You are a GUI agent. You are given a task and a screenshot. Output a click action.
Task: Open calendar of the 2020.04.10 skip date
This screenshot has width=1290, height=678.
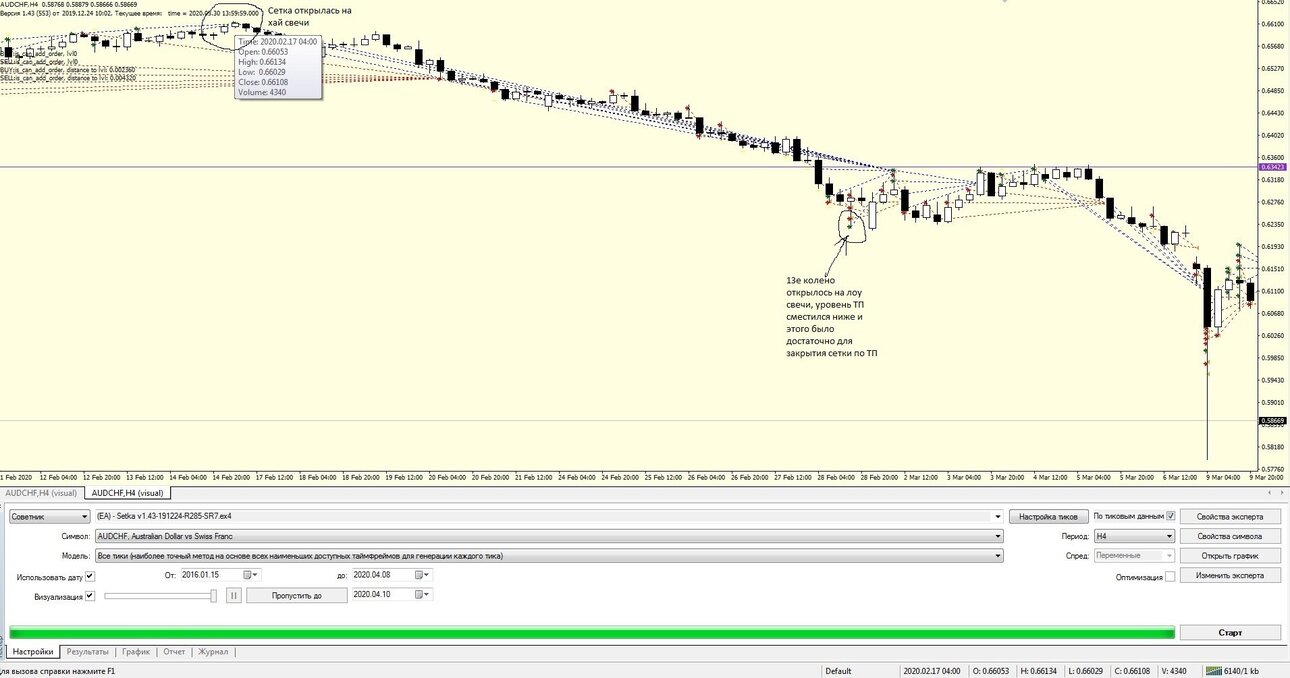[424, 594]
